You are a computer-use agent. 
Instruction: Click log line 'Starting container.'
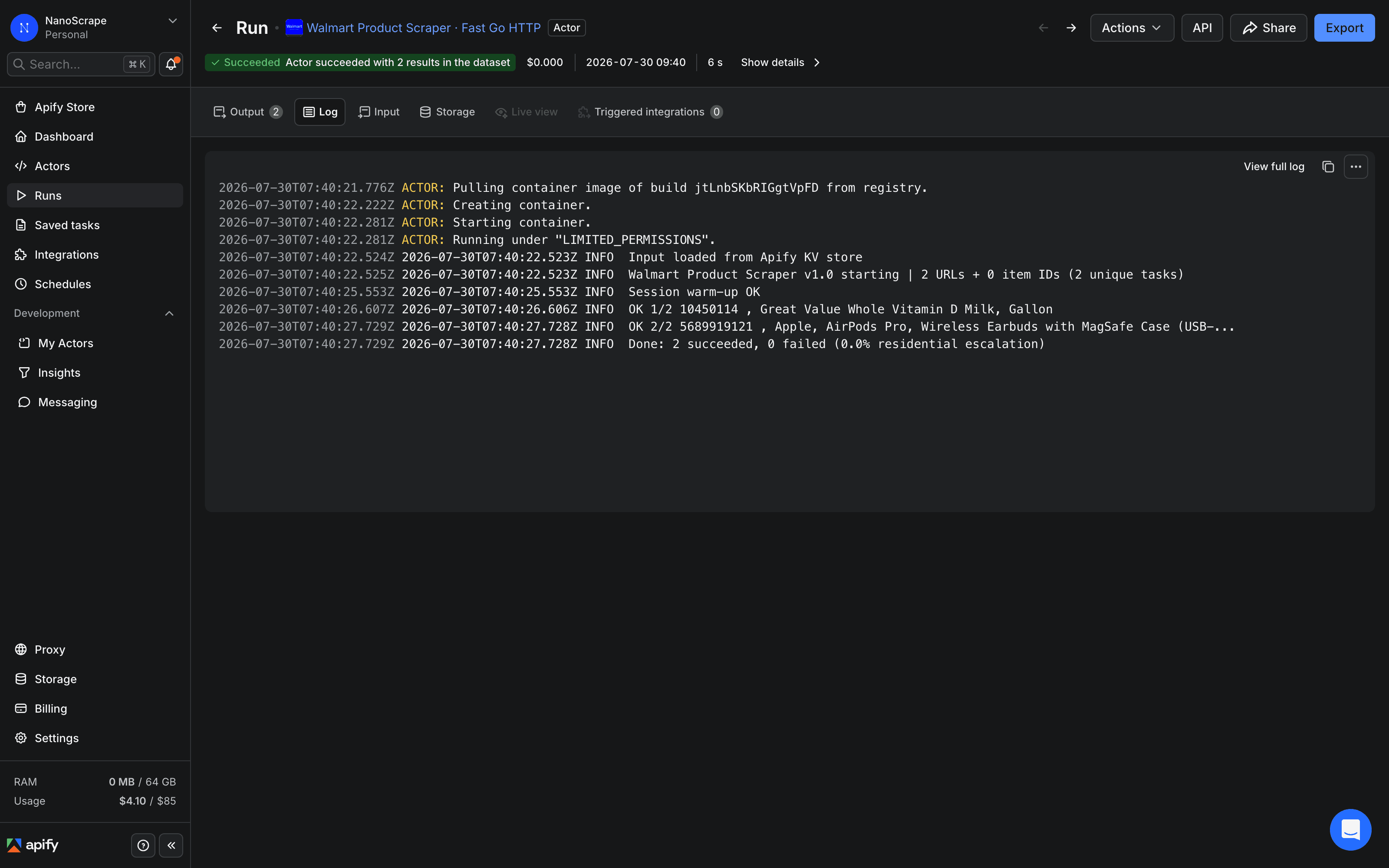405,222
